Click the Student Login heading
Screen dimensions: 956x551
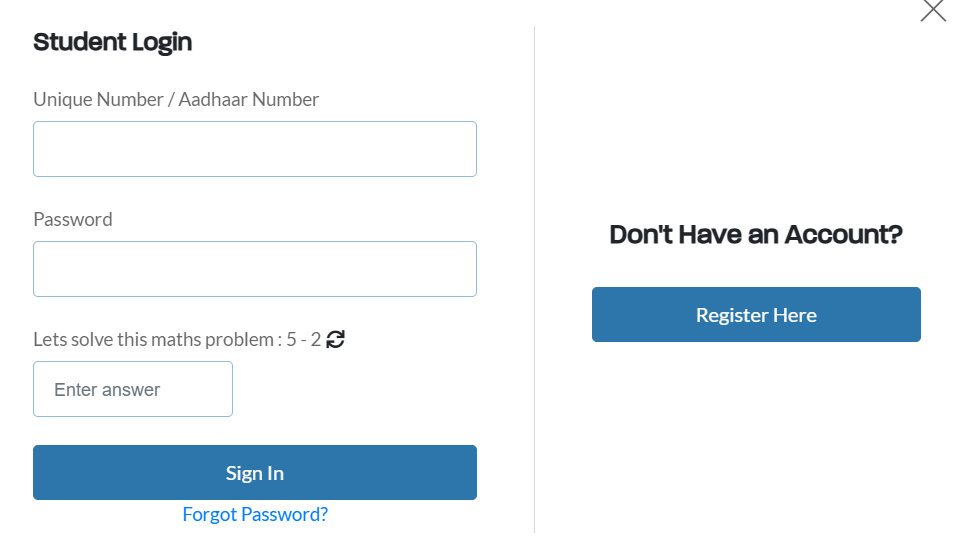pyautogui.click(x=112, y=42)
